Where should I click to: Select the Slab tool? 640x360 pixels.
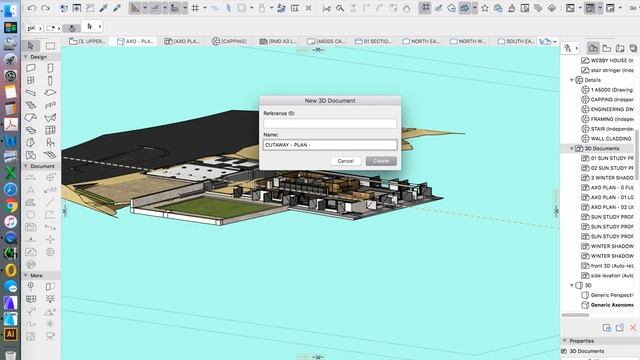click(50, 93)
